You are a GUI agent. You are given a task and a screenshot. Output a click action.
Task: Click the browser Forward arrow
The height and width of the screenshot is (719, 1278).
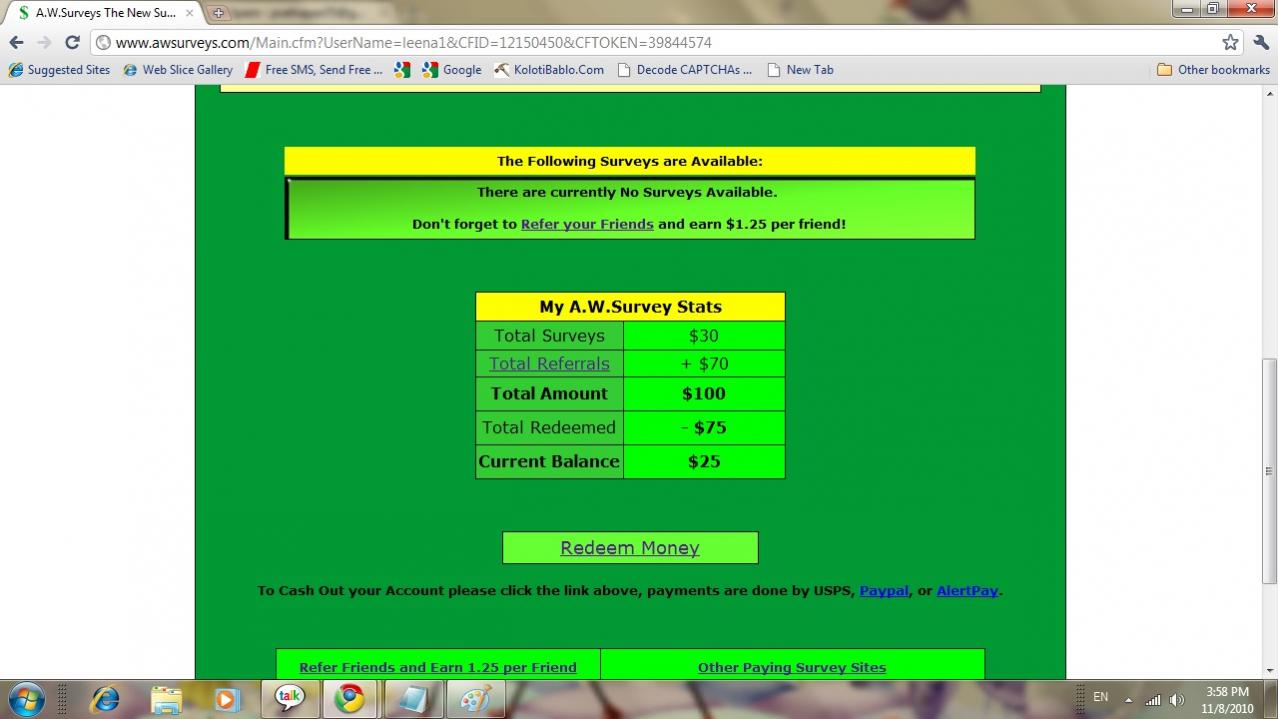pos(44,43)
